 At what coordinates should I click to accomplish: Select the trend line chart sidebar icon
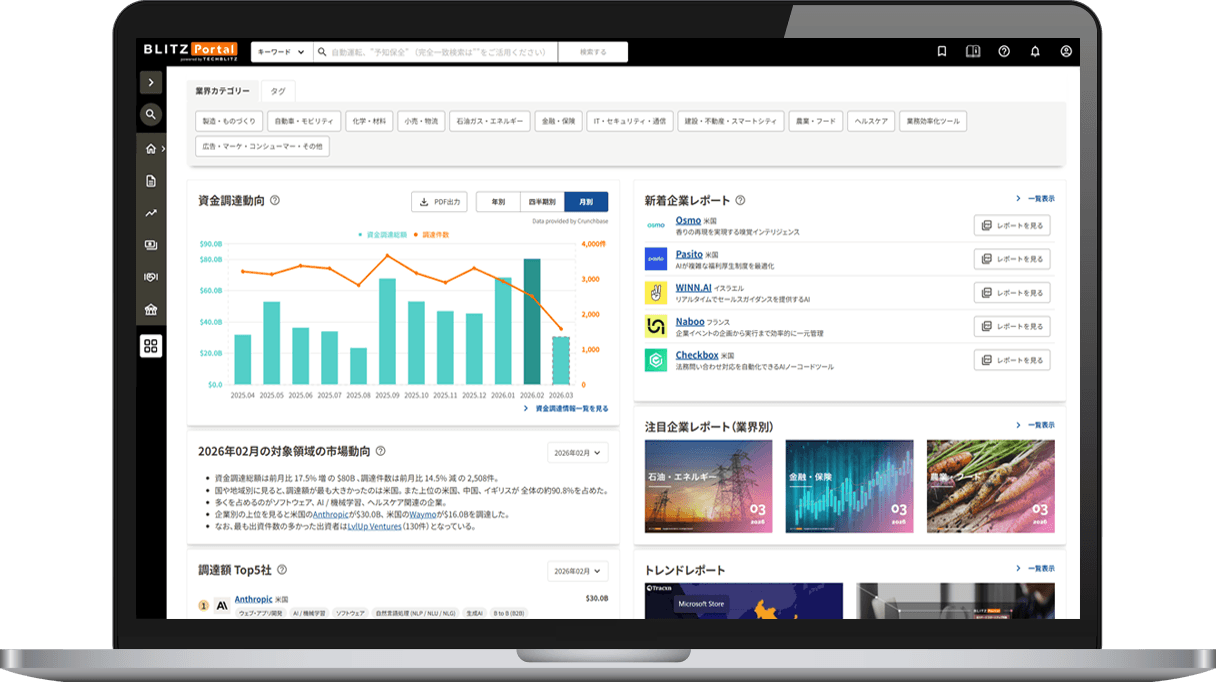(x=151, y=213)
